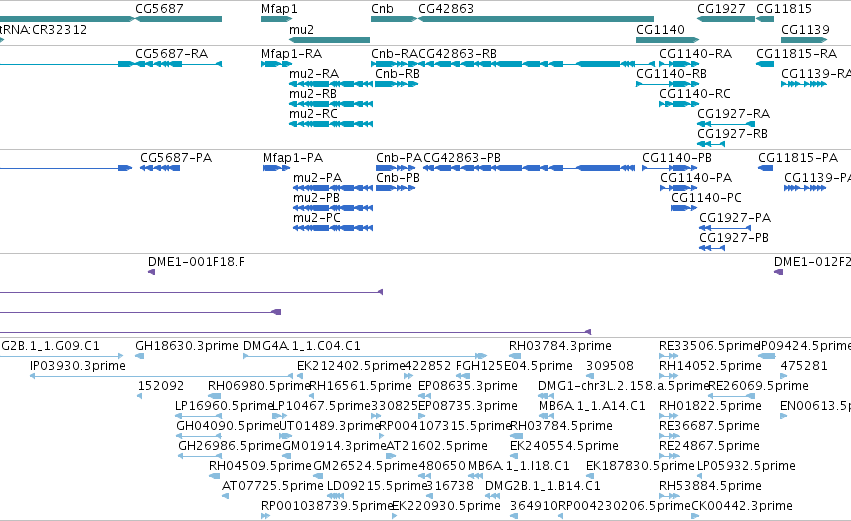The image size is (851, 521).
Task: Click EST label FGH125E04.5prime
Action: tap(514, 366)
